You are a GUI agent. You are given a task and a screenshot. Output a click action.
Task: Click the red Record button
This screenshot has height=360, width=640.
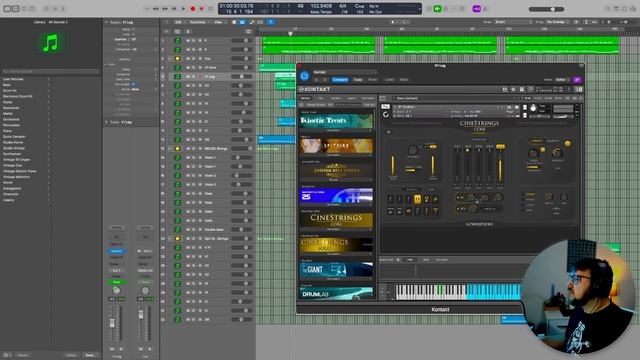[193, 9]
